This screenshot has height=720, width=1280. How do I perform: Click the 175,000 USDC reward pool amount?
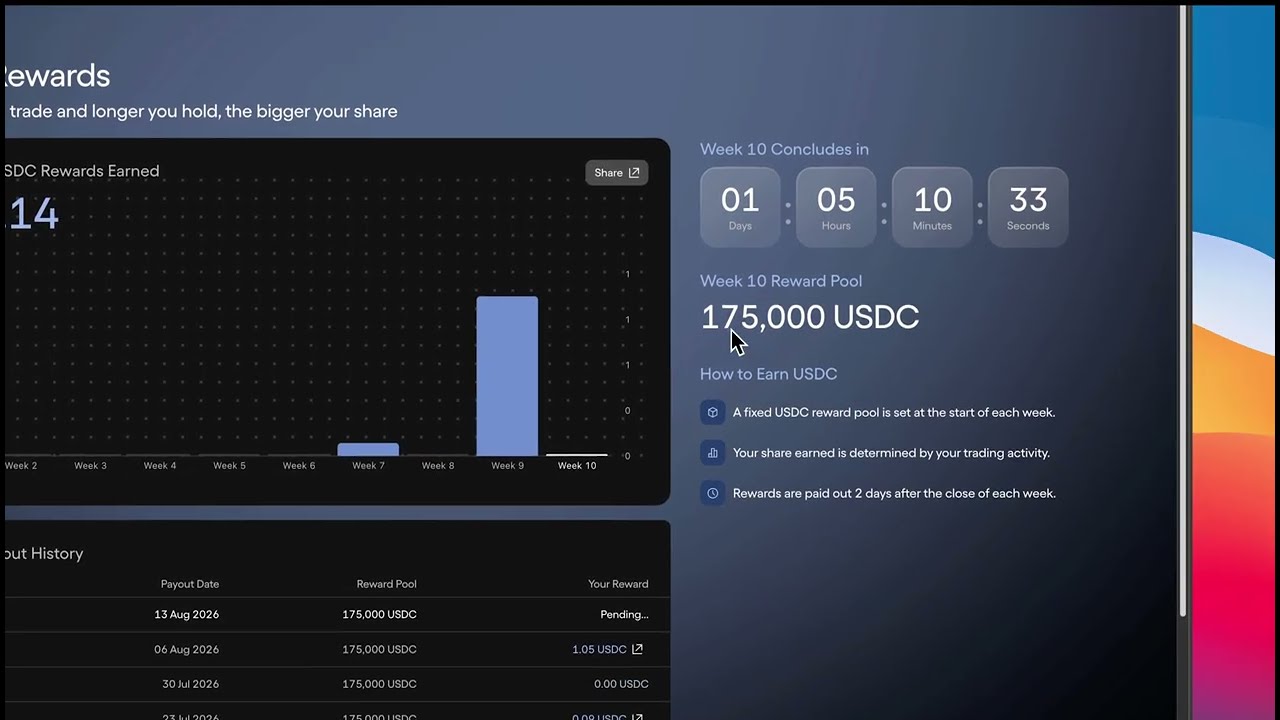coord(810,317)
